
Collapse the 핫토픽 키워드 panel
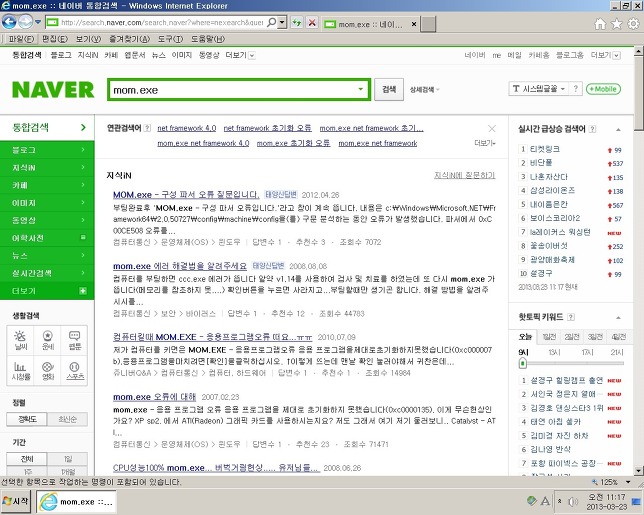click(618, 318)
